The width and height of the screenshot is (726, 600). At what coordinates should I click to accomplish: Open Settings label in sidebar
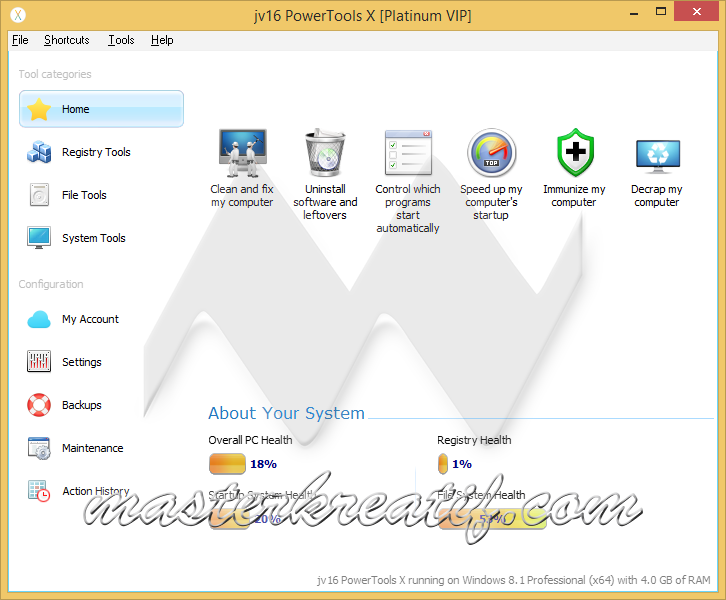point(81,362)
